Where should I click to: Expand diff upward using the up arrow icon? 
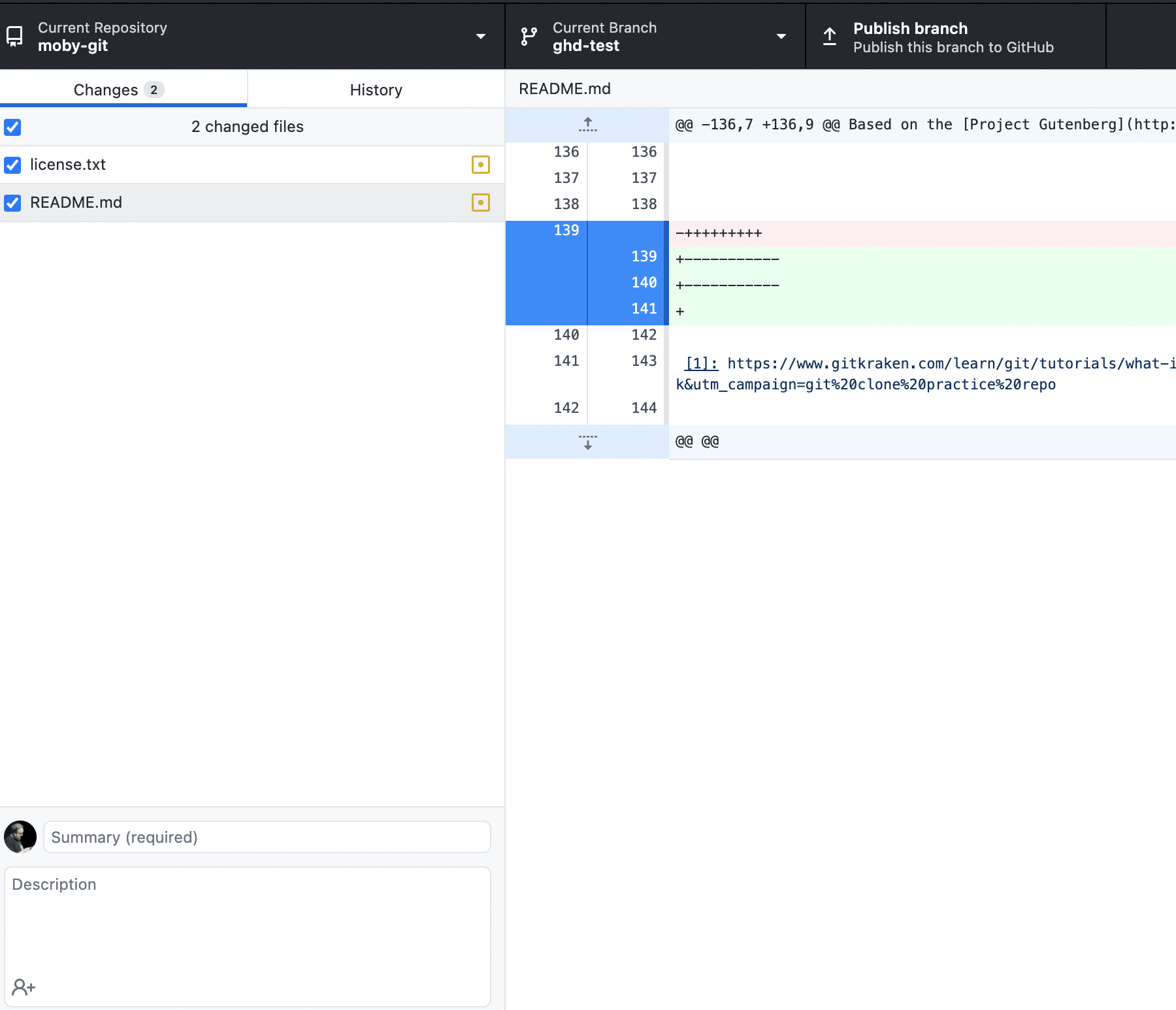(x=587, y=124)
